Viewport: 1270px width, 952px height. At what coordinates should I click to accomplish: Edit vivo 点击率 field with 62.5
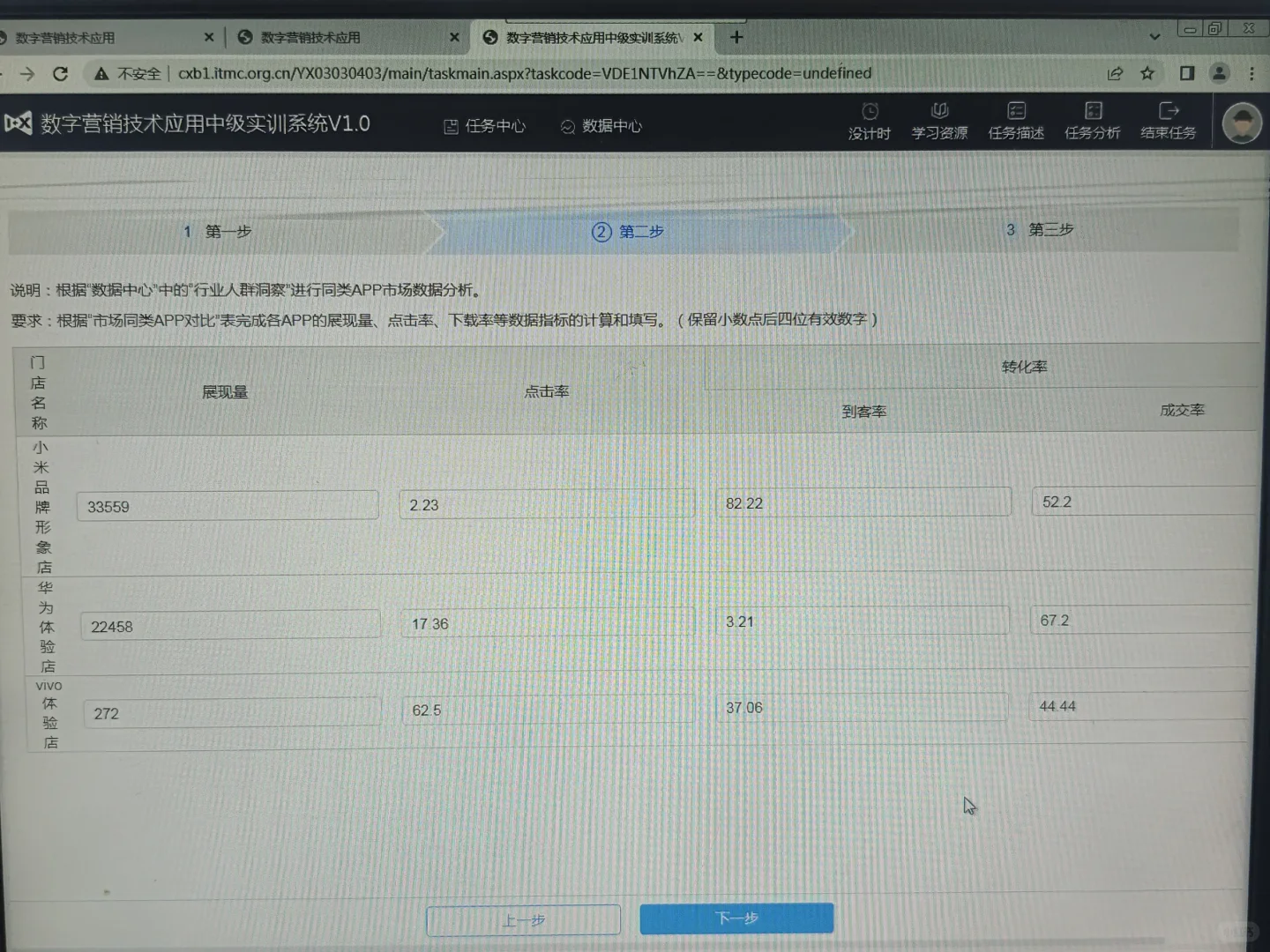point(548,709)
